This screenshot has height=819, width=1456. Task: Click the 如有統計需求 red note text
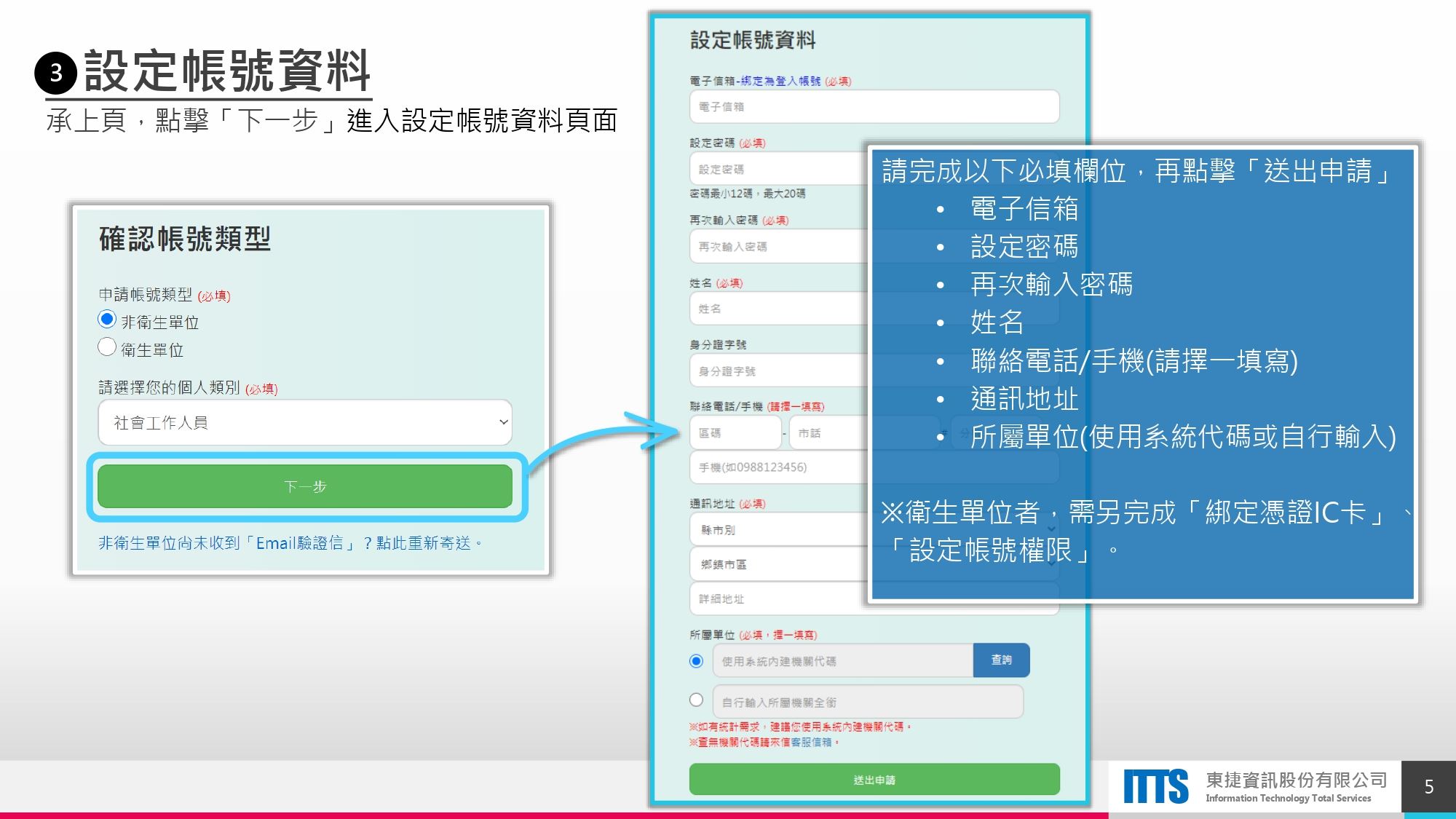pos(801,727)
